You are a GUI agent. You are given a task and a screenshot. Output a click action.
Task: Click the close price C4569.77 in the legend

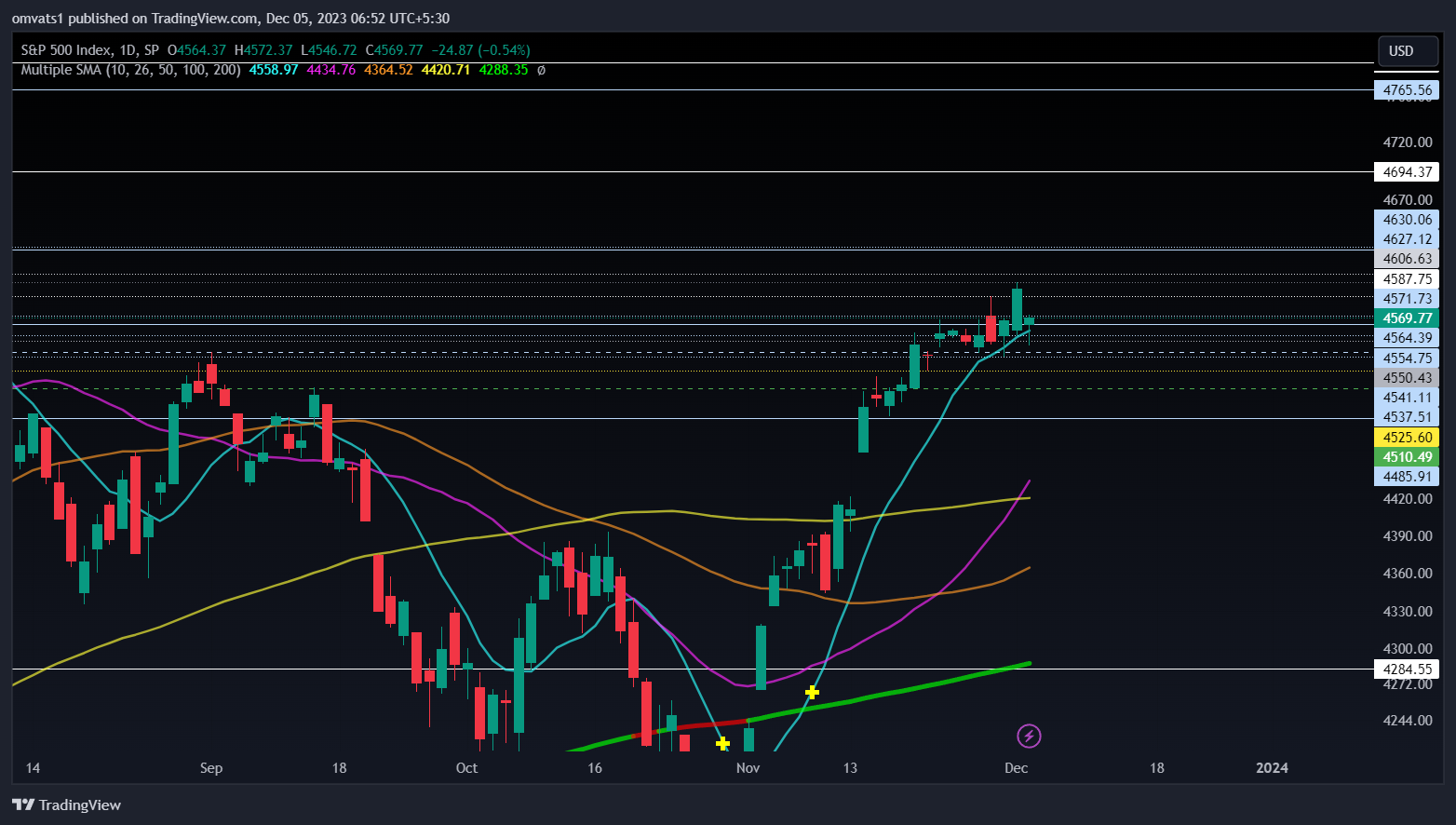pyautogui.click(x=394, y=50)
